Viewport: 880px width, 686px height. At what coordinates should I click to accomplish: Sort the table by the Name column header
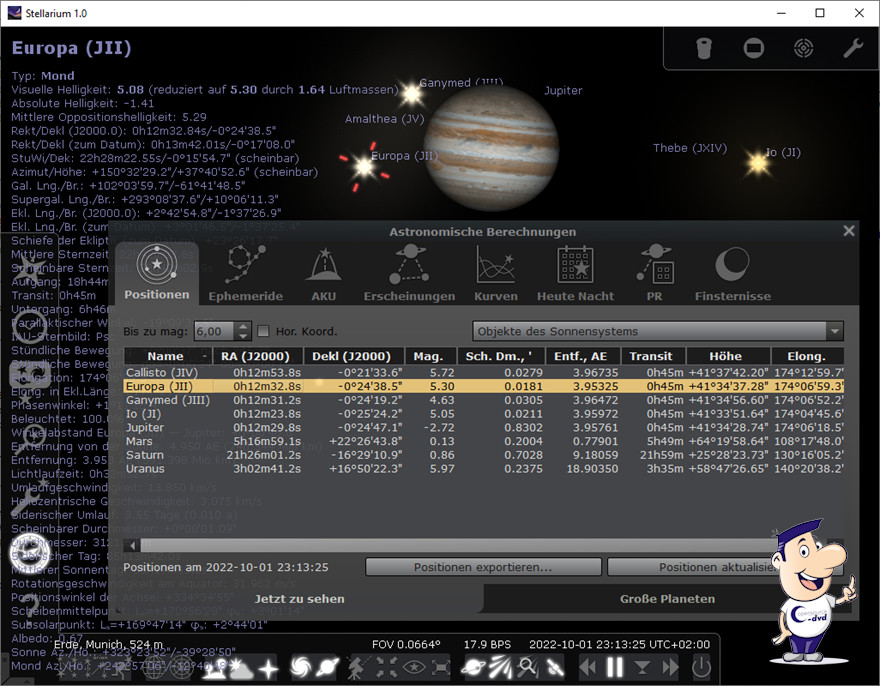pos(166,356)
